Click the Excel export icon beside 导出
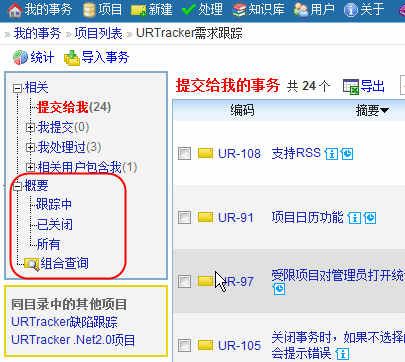Viewport: 405px width, 362px height. coord(351,87)
